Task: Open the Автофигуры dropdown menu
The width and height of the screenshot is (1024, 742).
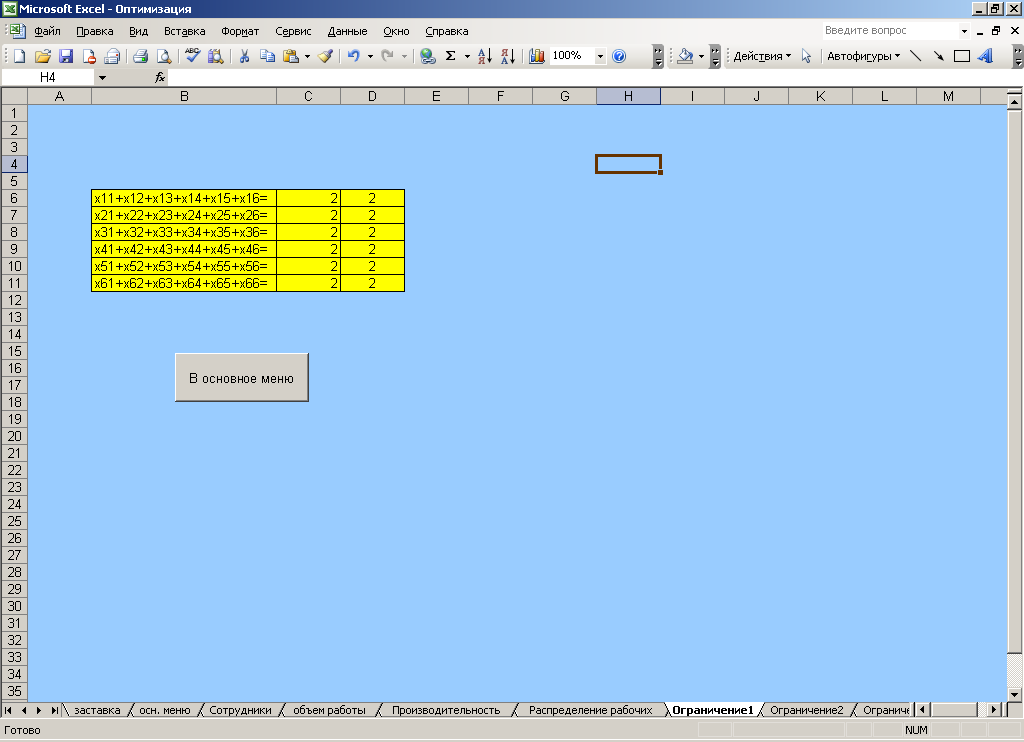Action: click(863, 57)
